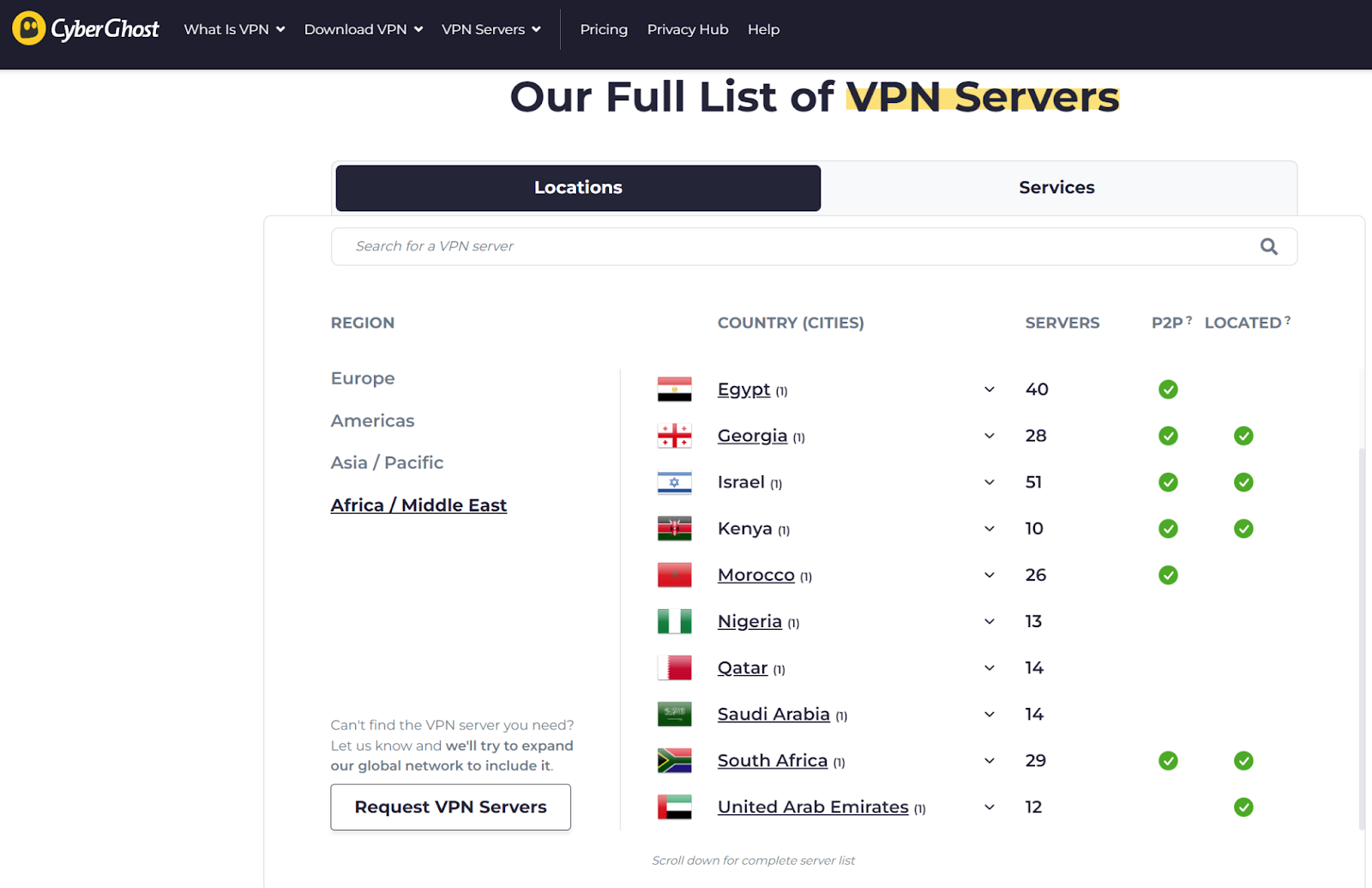Image resolution: width=1372 pixels, height=888 pixels.
Task: Expand the Georgia cities chevron
Action: point(990,436)
